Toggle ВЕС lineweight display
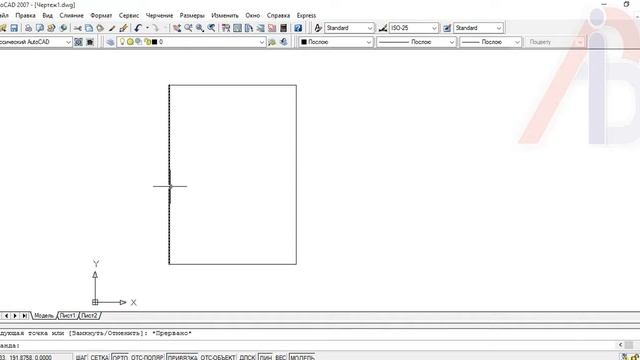640x360 pixels. tap(280, 357)
